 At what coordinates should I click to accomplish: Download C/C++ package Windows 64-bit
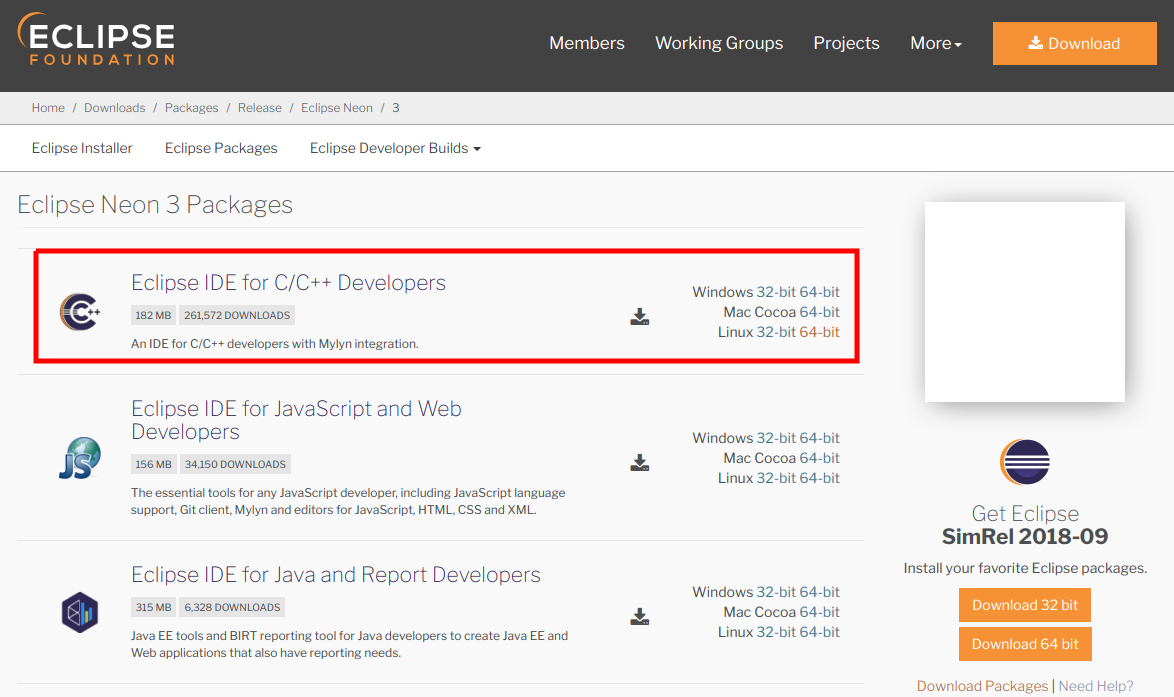819,292
